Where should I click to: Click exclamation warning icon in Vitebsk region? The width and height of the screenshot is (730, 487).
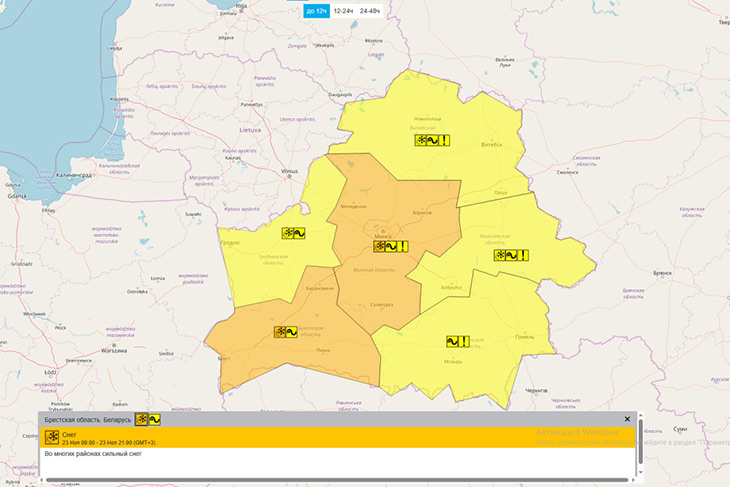point(444,140)
